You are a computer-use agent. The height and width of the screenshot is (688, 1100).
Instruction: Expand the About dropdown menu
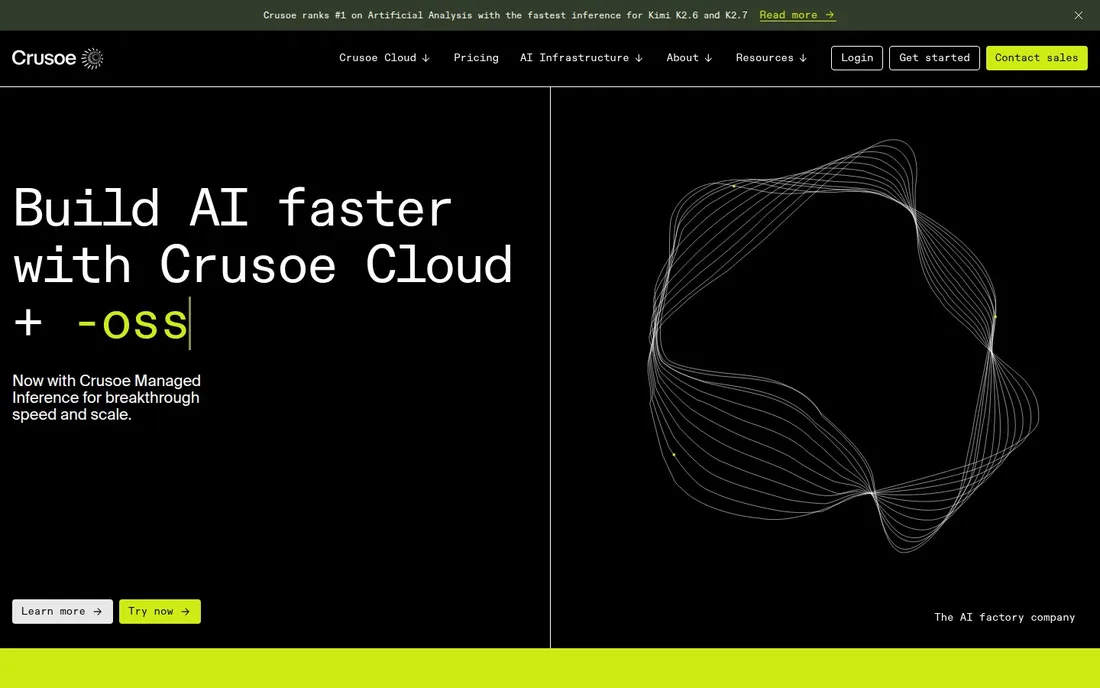click(689, 58)
